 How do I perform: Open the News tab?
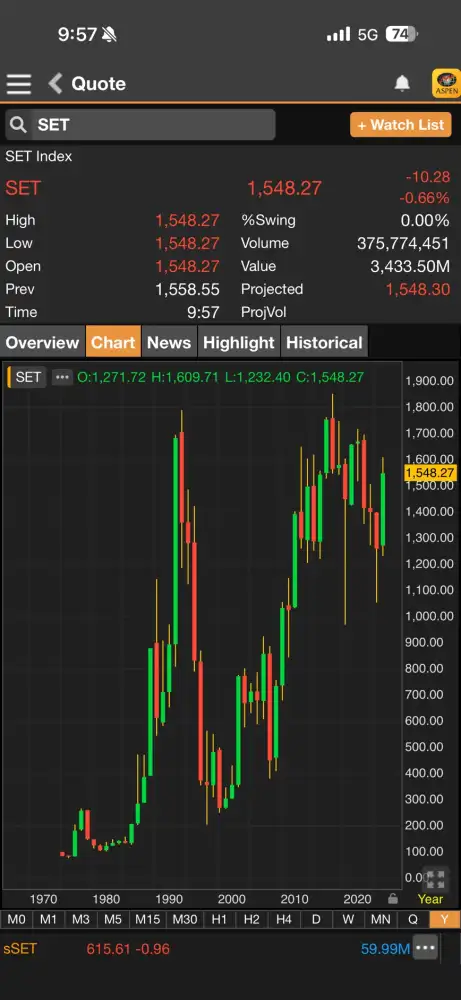(x=169, y=342)
